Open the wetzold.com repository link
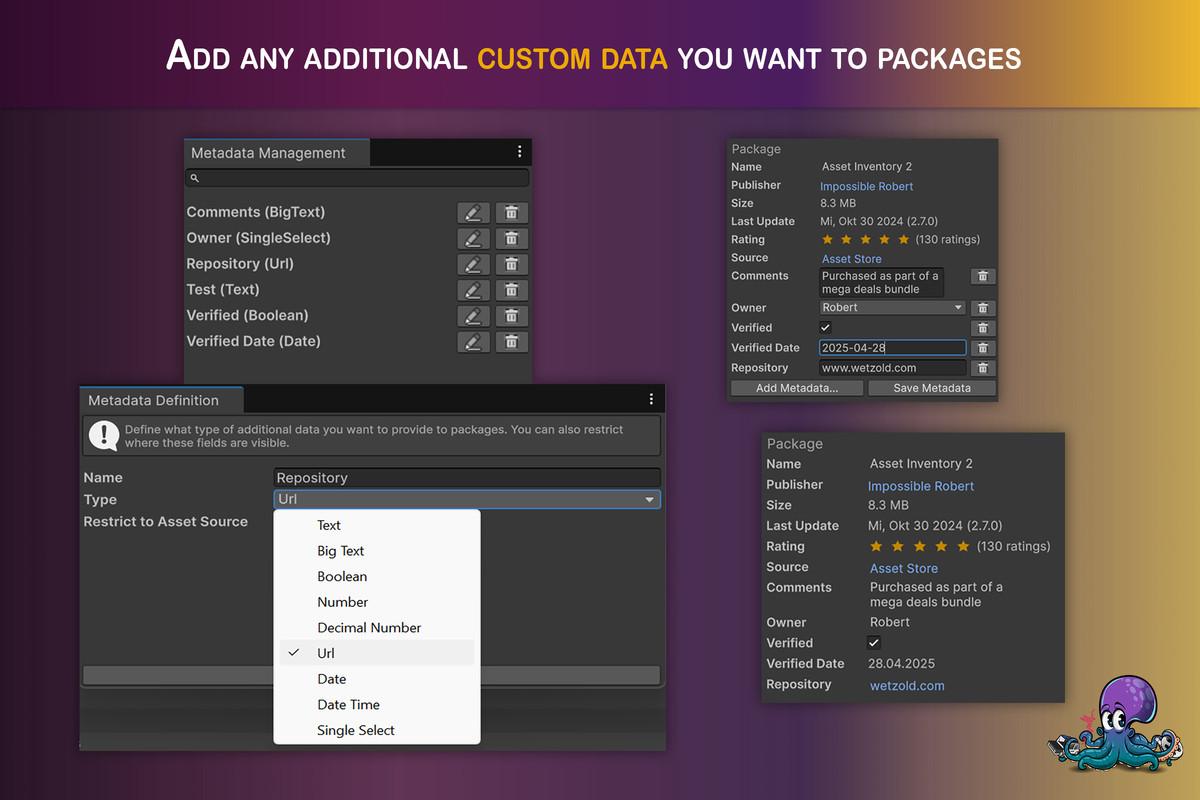The height and width of the screenshot is (800, 1200). pos(906,685)
